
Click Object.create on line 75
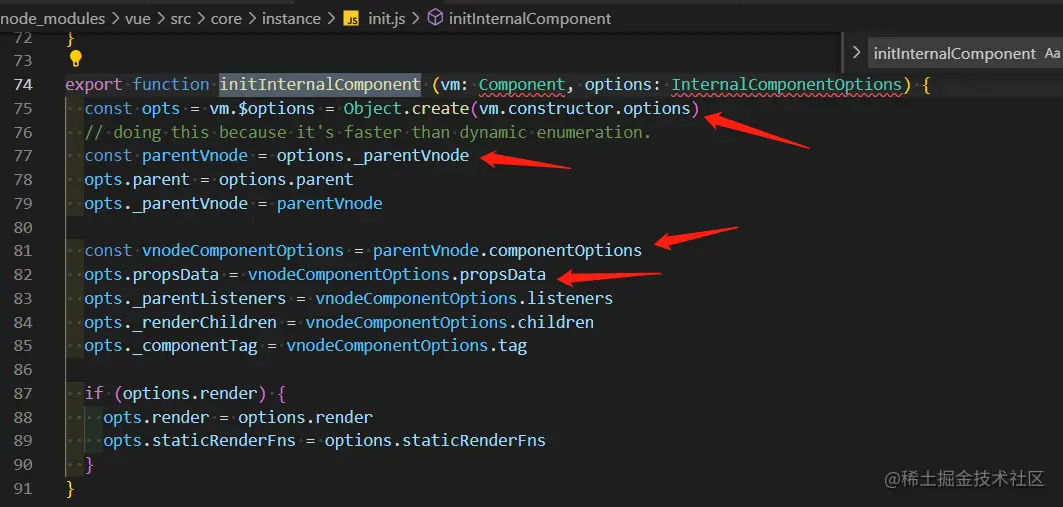click(406, 108)
